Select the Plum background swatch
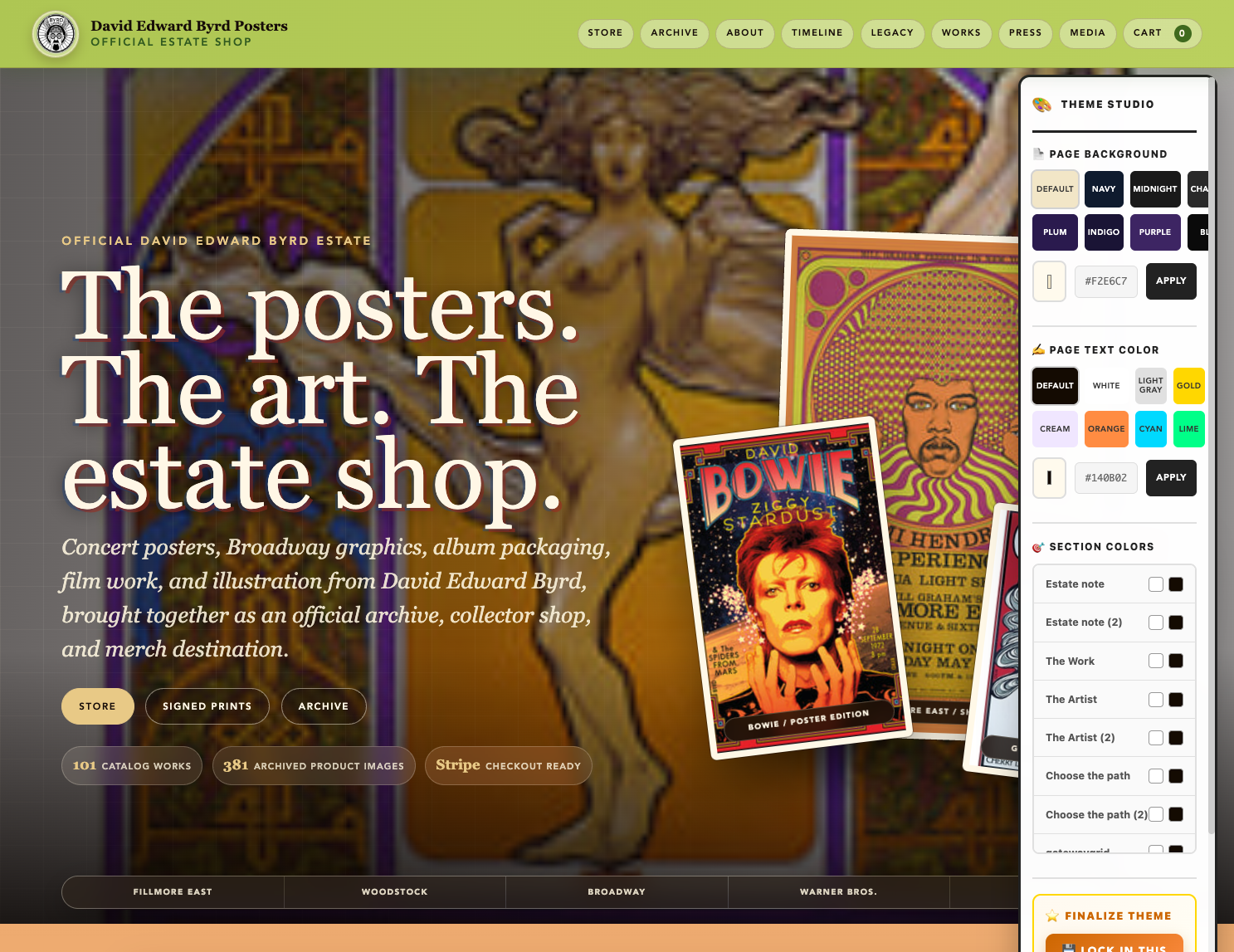 [x=1055, y=232]
